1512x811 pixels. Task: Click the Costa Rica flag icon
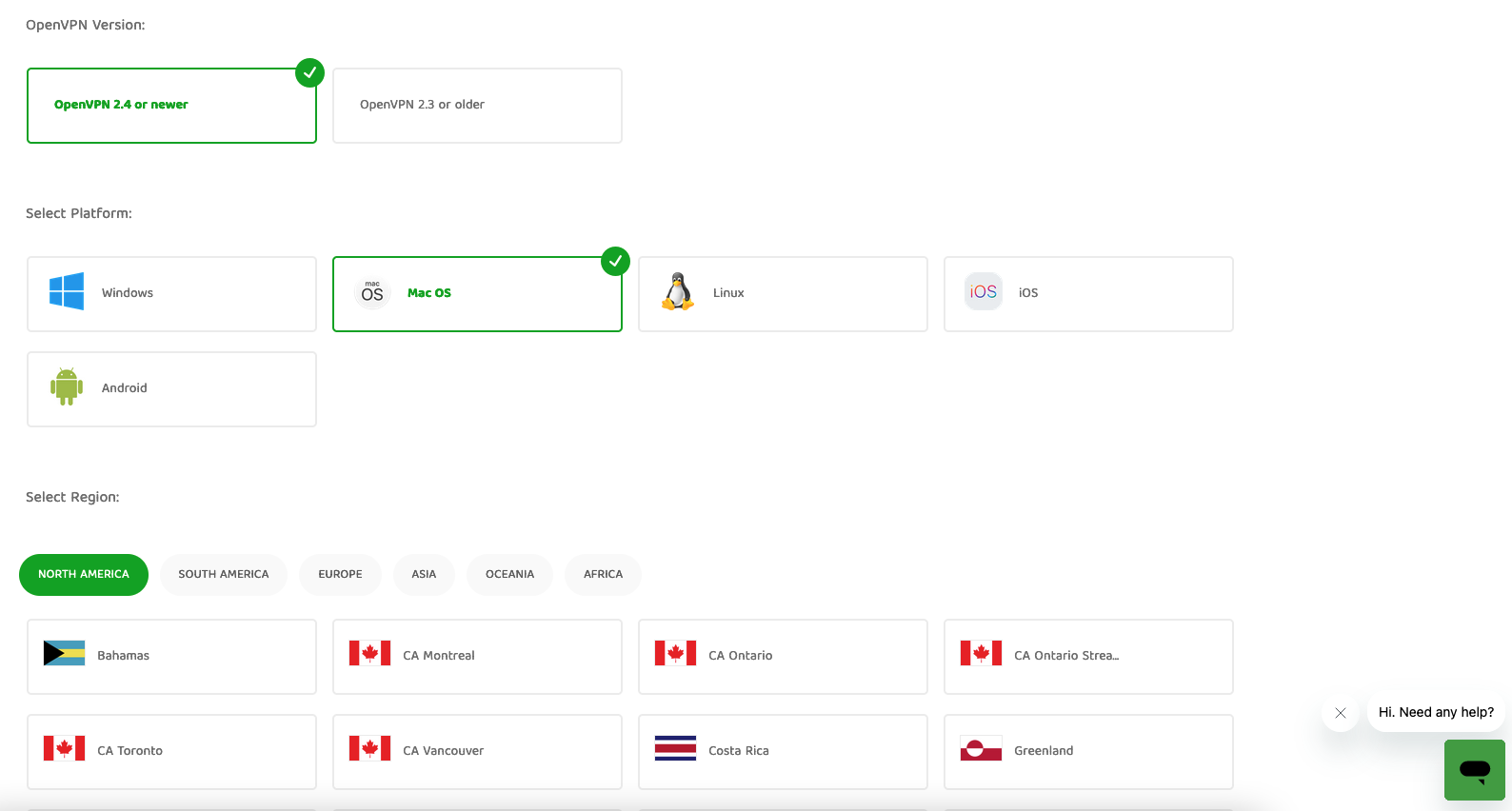(675, 748)
